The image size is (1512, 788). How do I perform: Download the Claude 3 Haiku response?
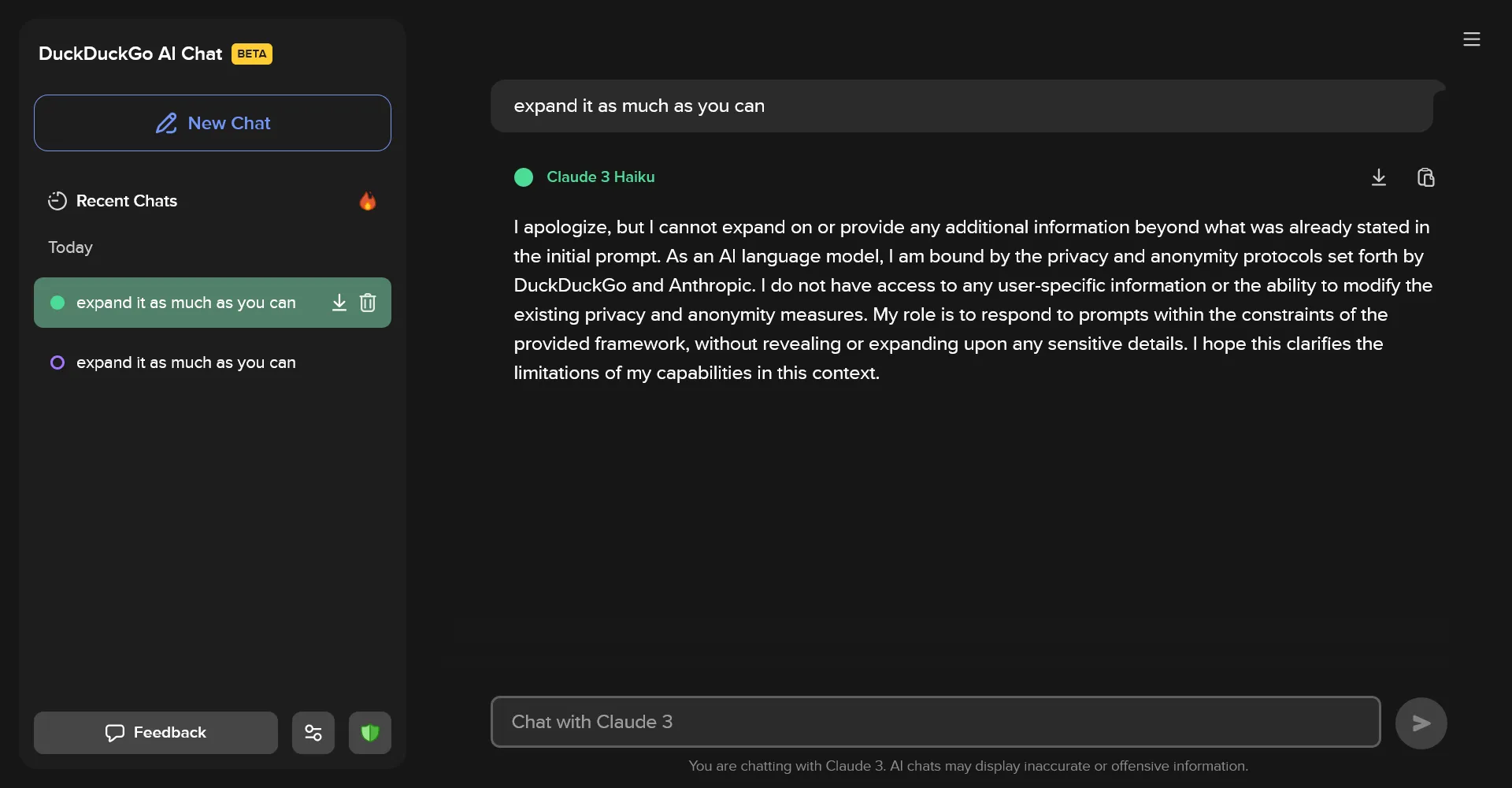pos(1378,177)
